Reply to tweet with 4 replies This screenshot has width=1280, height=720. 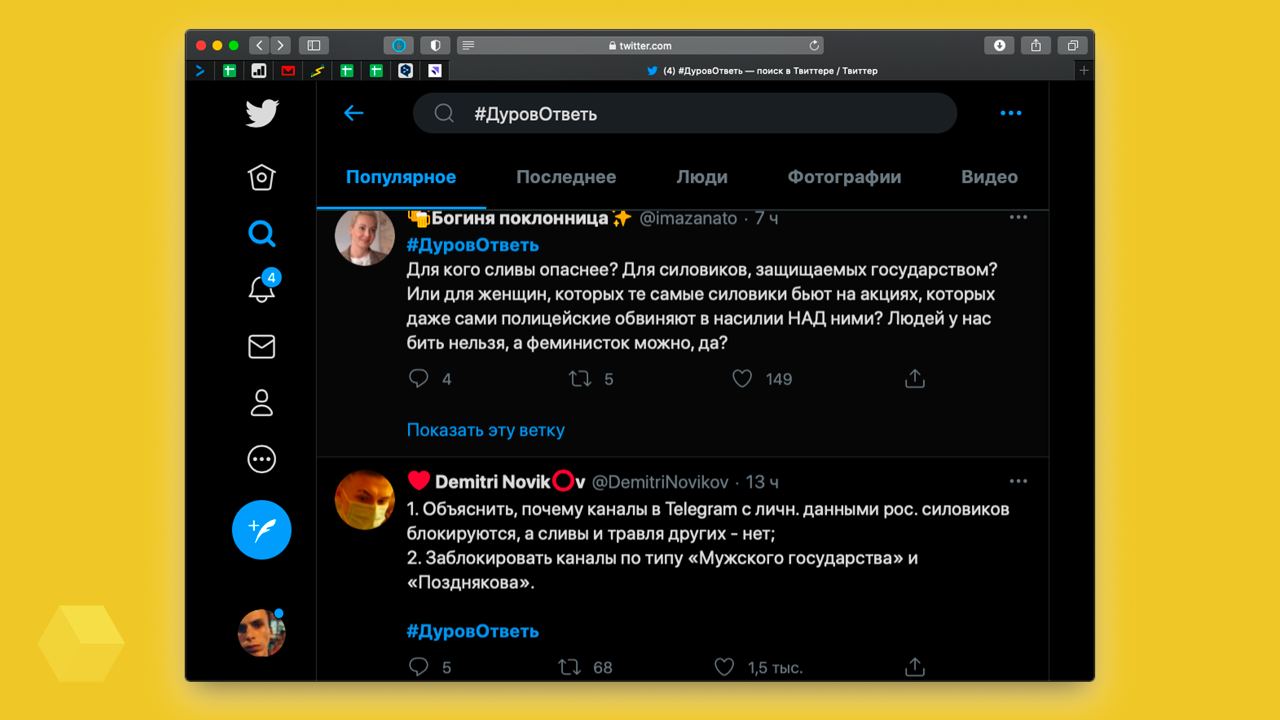click(419, 379)
